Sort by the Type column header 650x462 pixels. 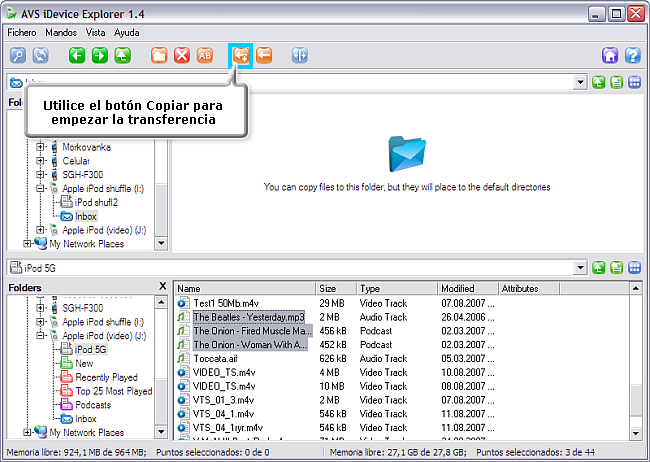coord(397,288)
